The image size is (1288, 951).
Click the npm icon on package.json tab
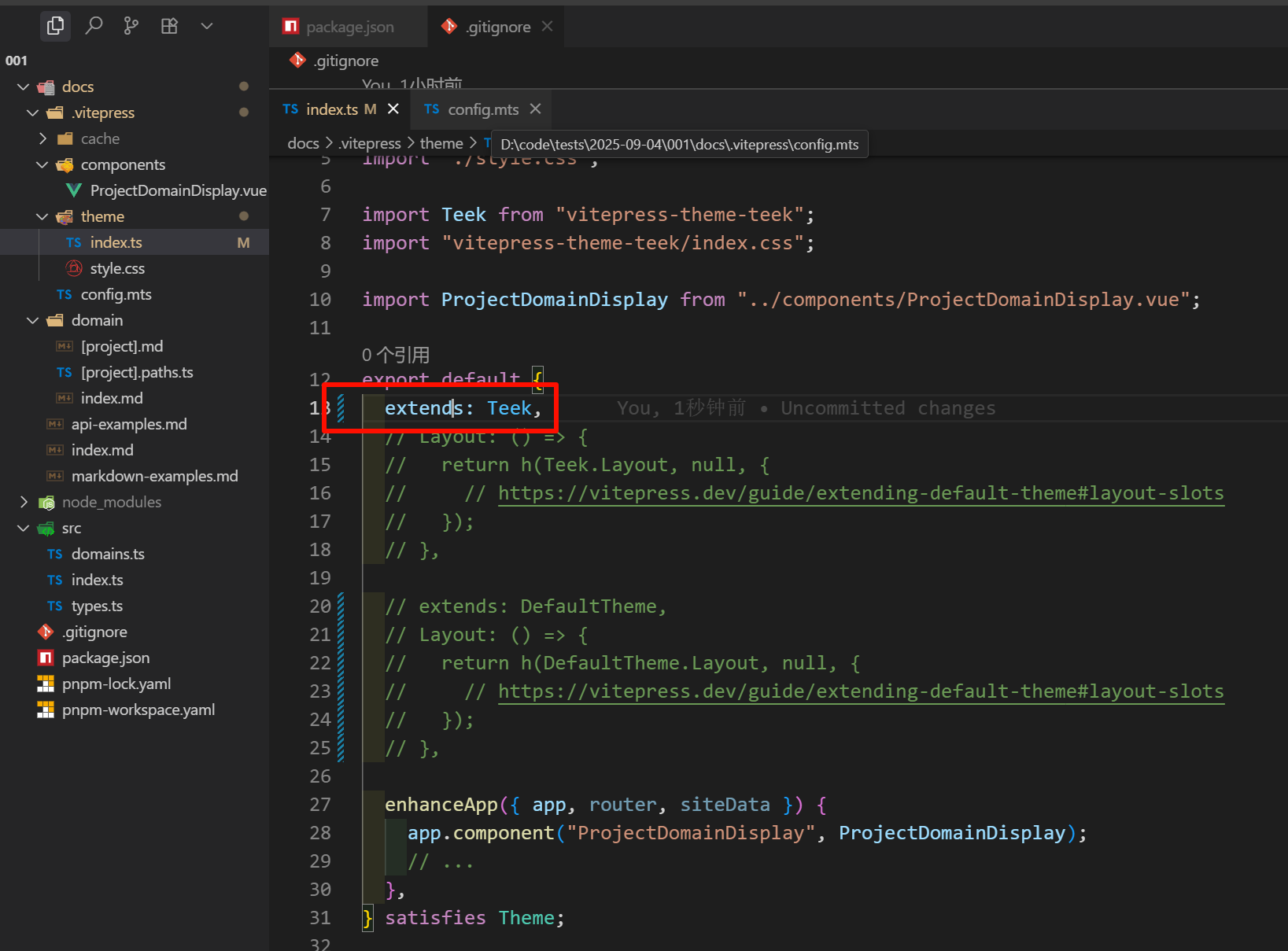[x=291, y=27]
